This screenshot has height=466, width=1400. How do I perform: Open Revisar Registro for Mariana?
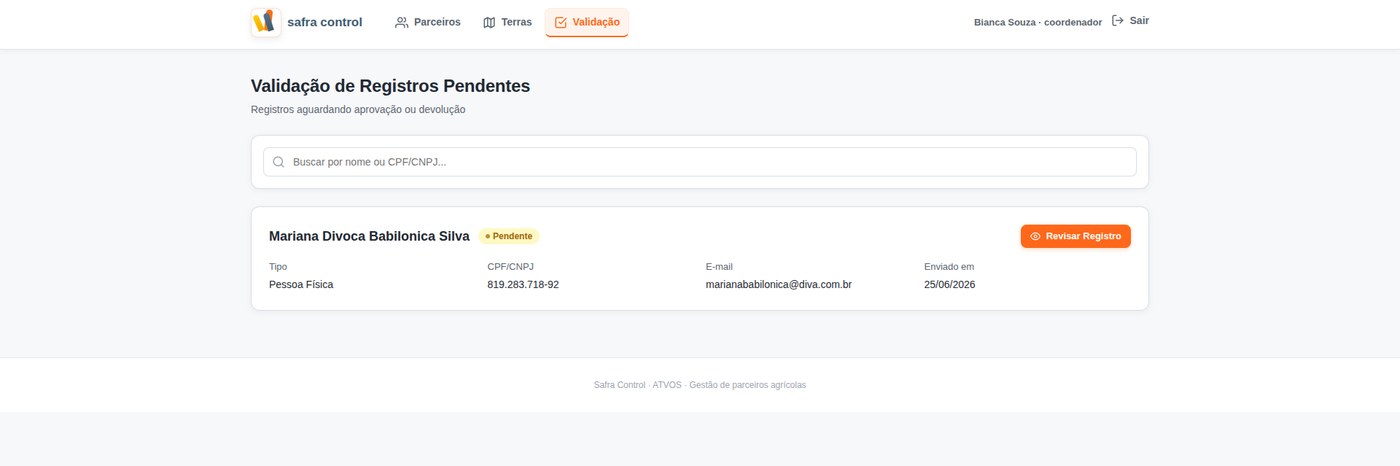click(x=1076, y=236)
